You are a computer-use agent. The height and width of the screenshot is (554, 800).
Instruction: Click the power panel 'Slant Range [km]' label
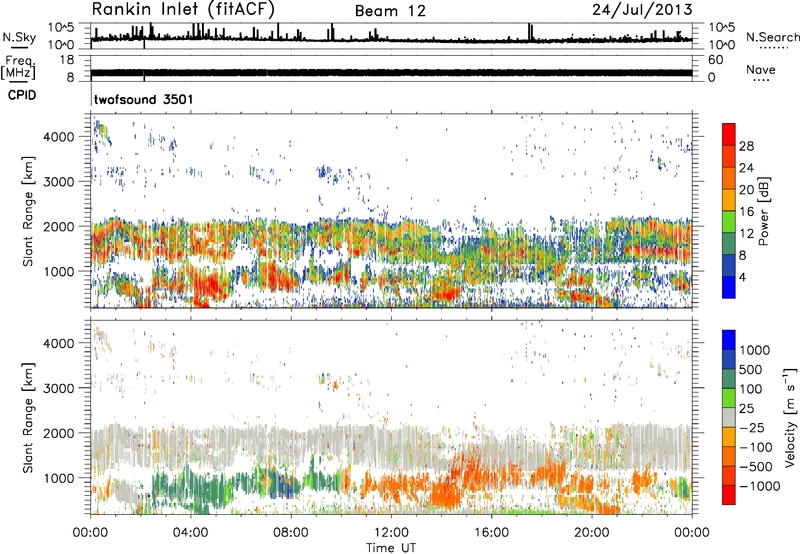pyautogui.click(x=28, y=211)
